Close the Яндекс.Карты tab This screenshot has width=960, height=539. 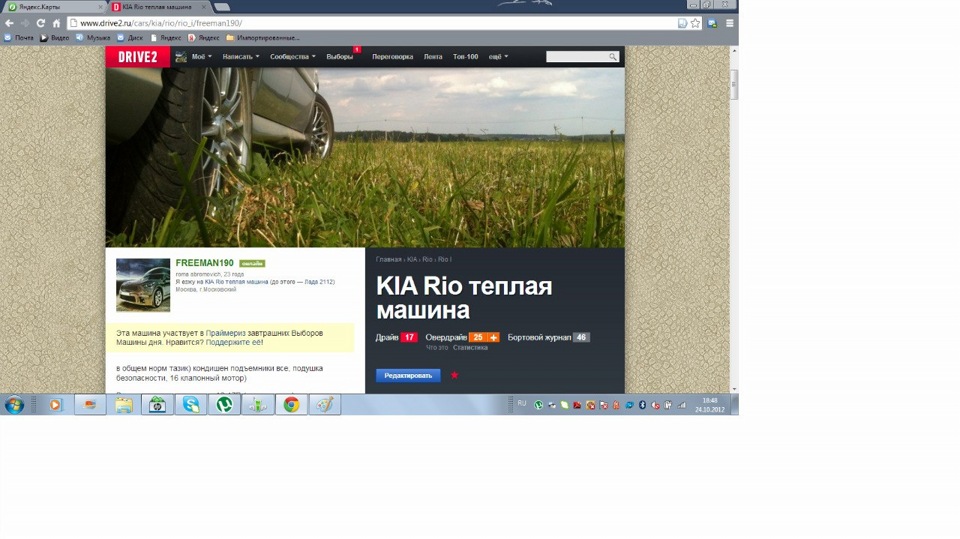pos(100,7)
